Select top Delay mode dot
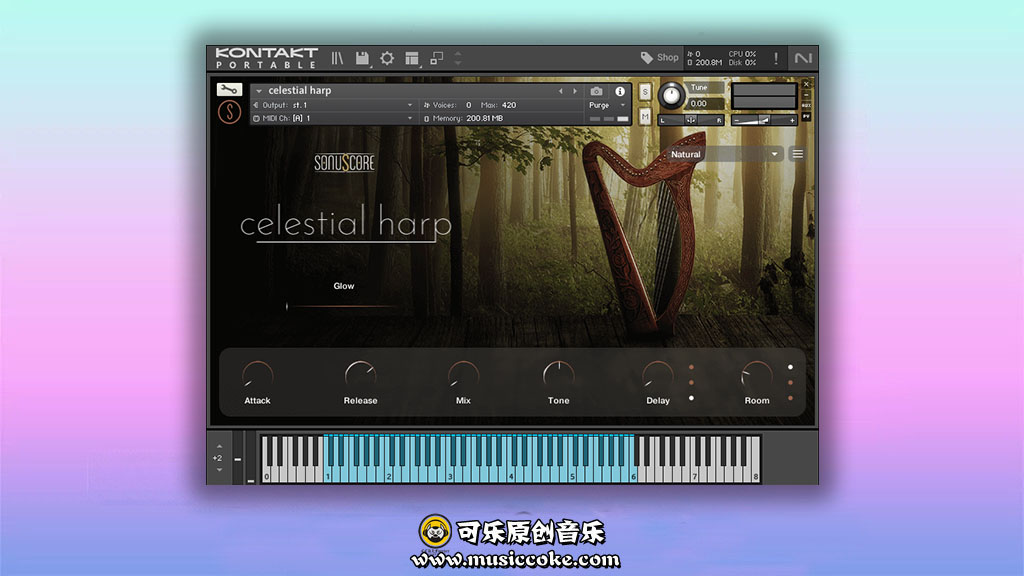 (x=691, y=367)
